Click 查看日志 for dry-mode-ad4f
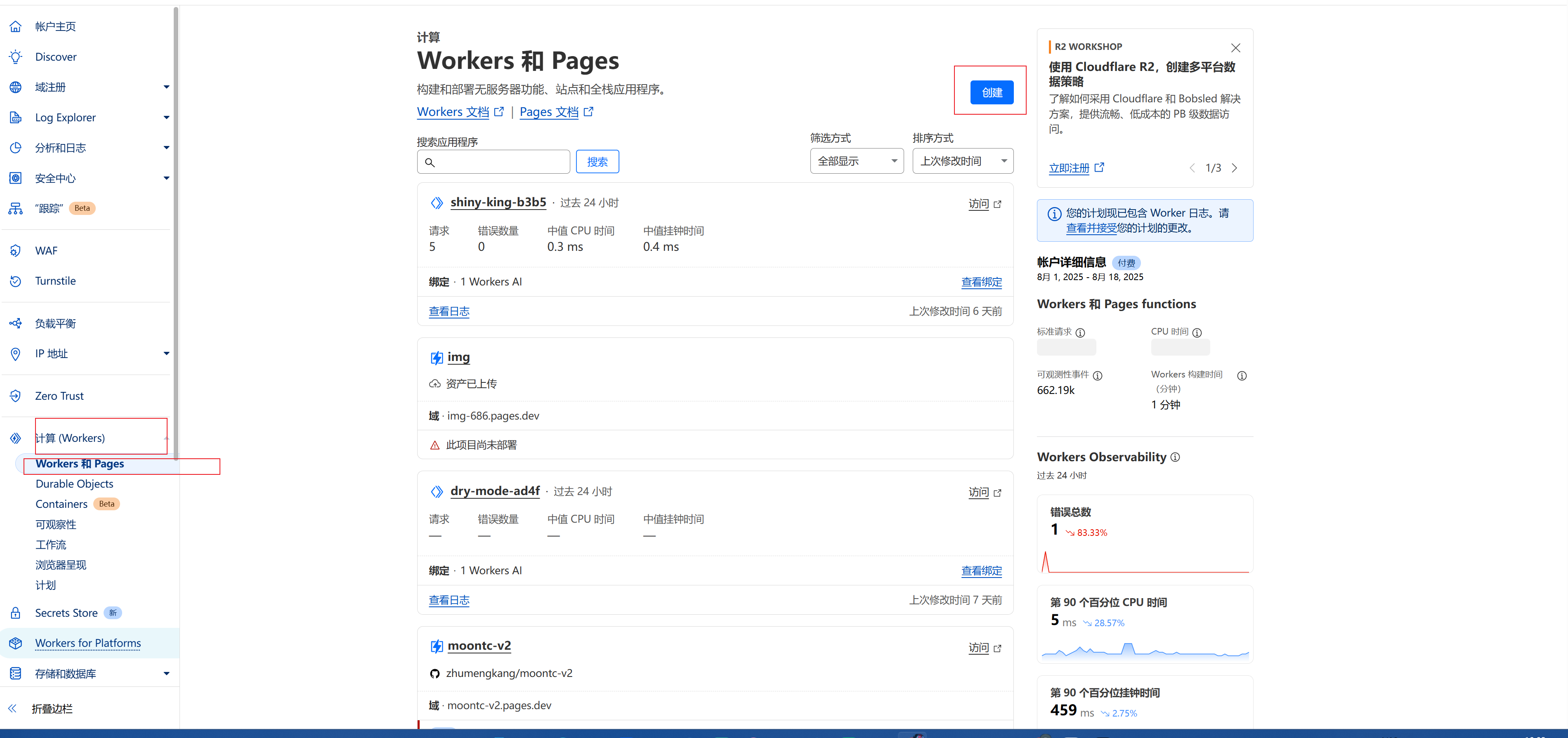Image resolution: width=1568 pixels, height=738 pixels. [x=449, y=601]
